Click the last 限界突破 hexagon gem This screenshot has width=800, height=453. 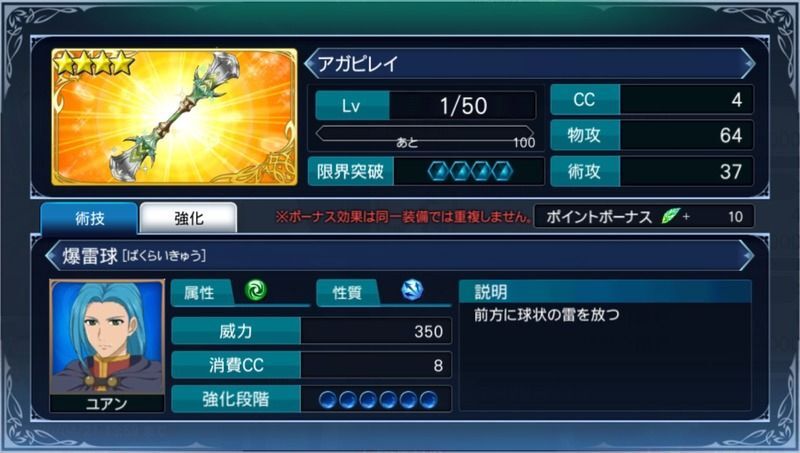pyautogui.click(x=502, y=171)
